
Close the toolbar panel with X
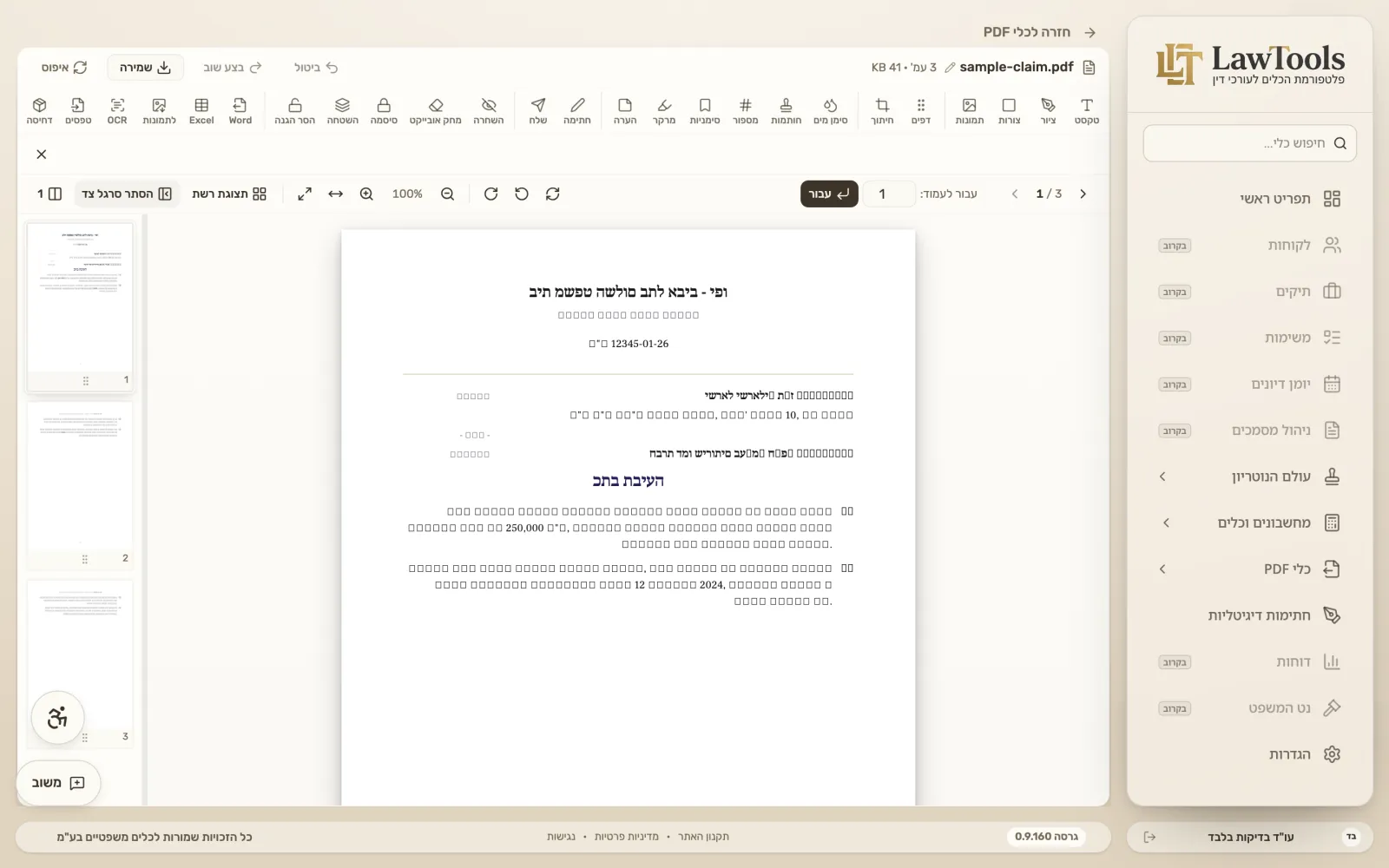[42, 155]
